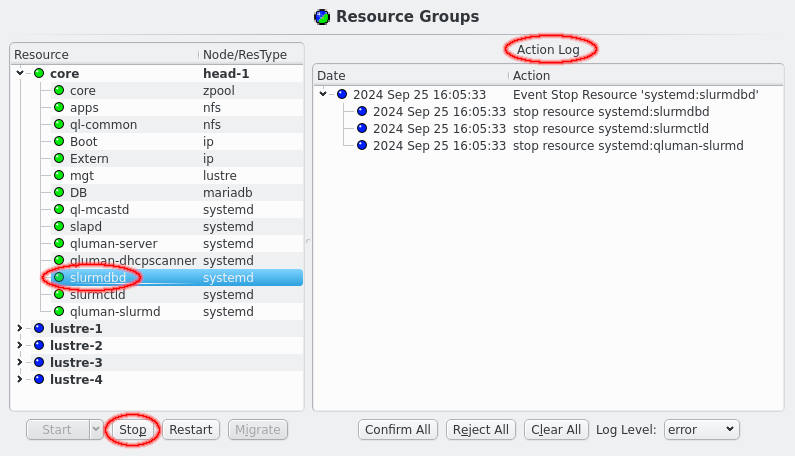Screen dimensions: 795x456
Task: Expand the lustre-4 resource group
Action: pos(20,380)
